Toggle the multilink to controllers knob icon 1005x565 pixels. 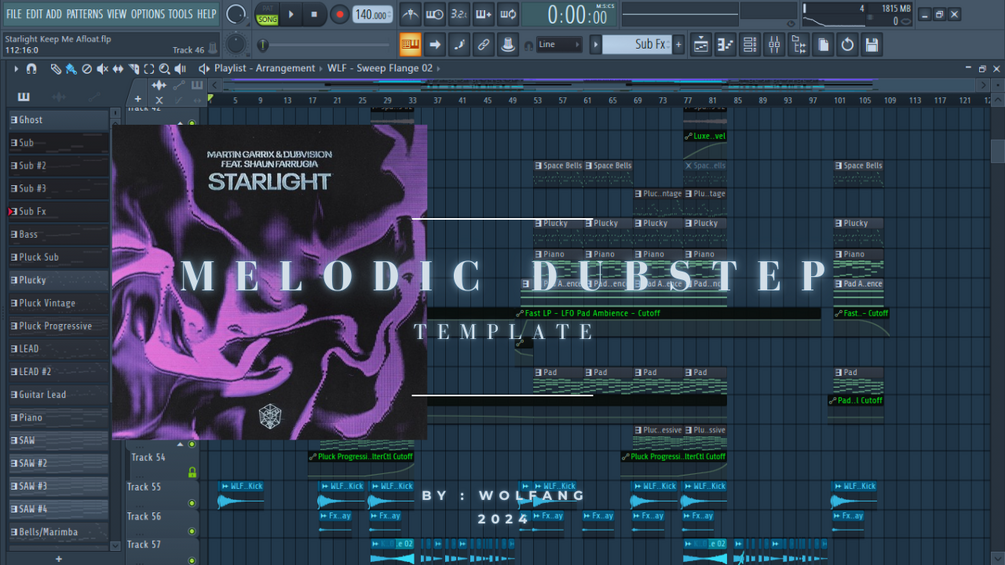pyautogui.click(x=508, y=45)
